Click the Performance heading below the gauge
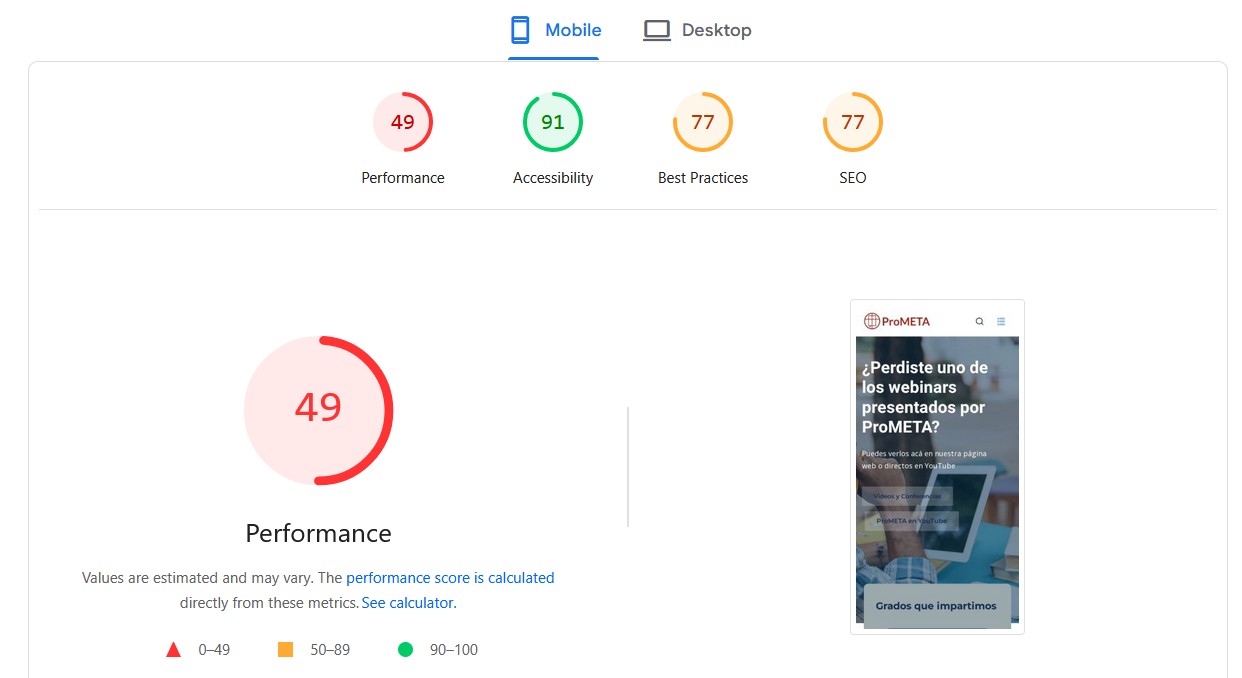Screen dimensions: 1242x678 click(x=318, y=533)
